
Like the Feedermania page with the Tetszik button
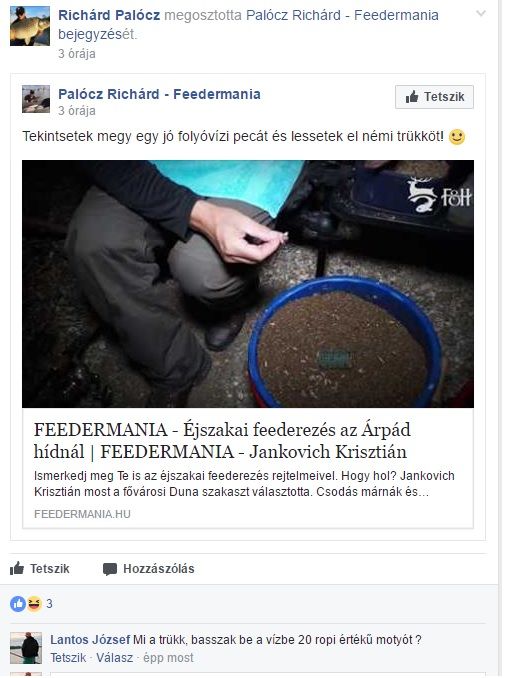pos(434,97)
